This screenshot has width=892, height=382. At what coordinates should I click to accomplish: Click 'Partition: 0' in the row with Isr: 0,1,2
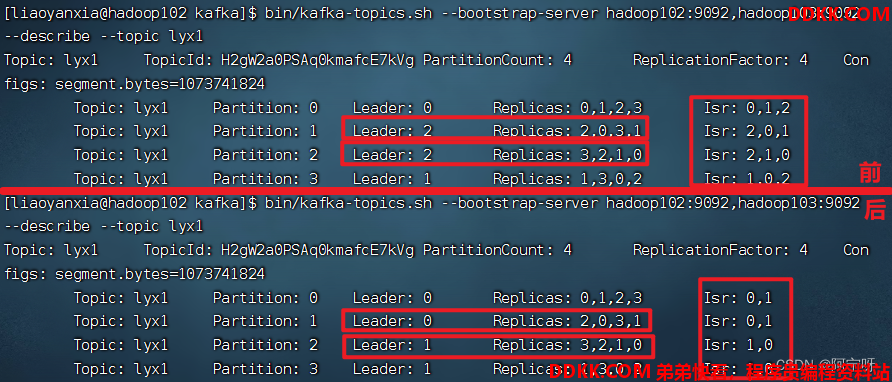coord(265,108)
